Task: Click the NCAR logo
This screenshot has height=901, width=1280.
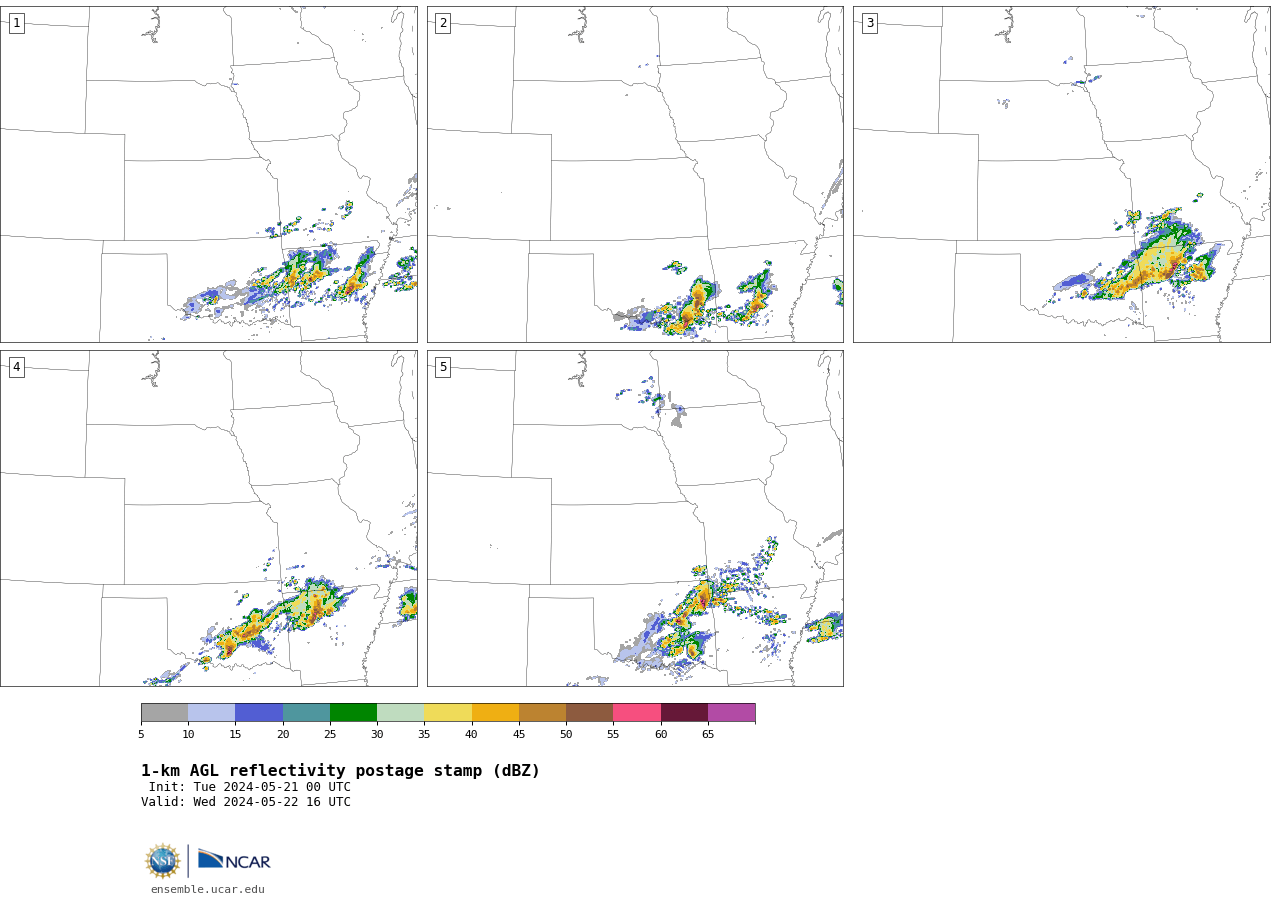Action: pyautogui.click(x=234, y=860)
